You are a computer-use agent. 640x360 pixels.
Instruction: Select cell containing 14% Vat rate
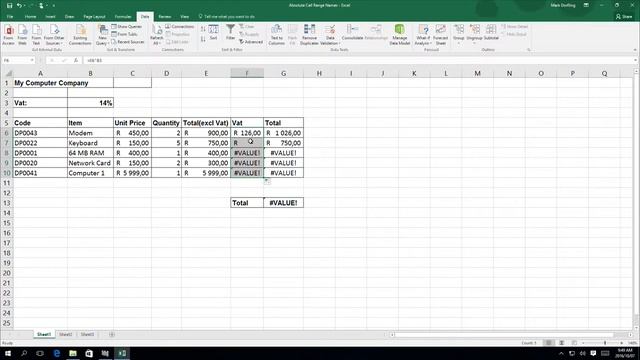pos(90,103)
